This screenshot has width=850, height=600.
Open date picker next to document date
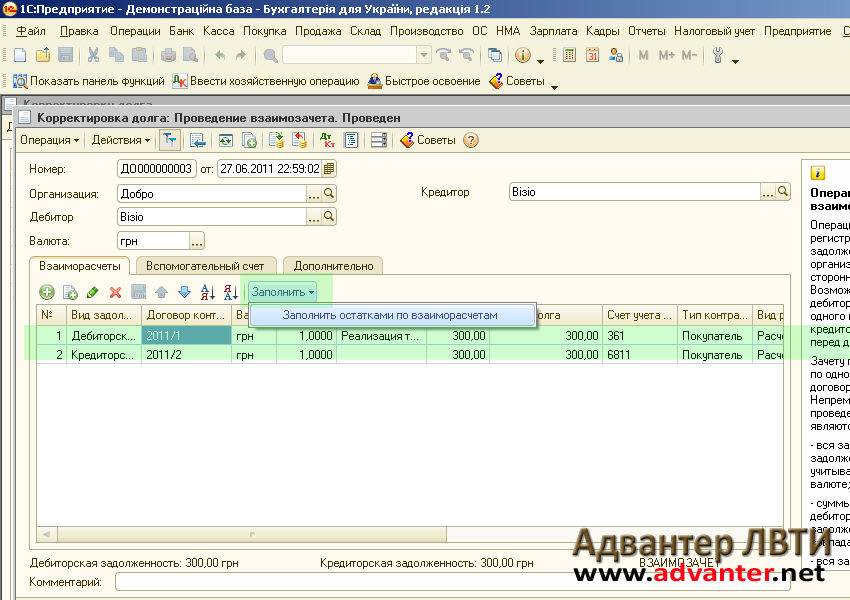pos(329,169)
